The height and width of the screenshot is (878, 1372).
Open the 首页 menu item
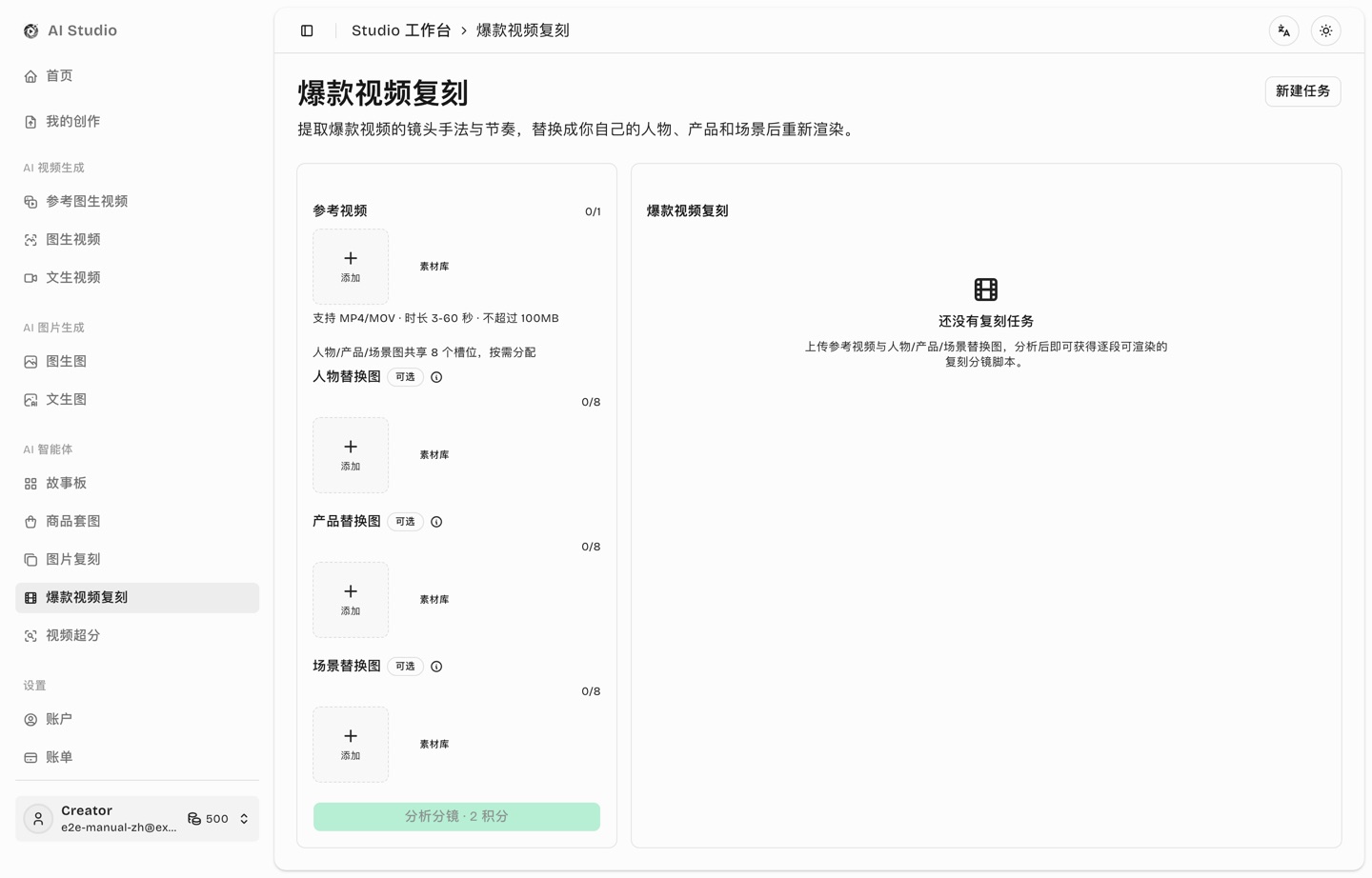137,76
